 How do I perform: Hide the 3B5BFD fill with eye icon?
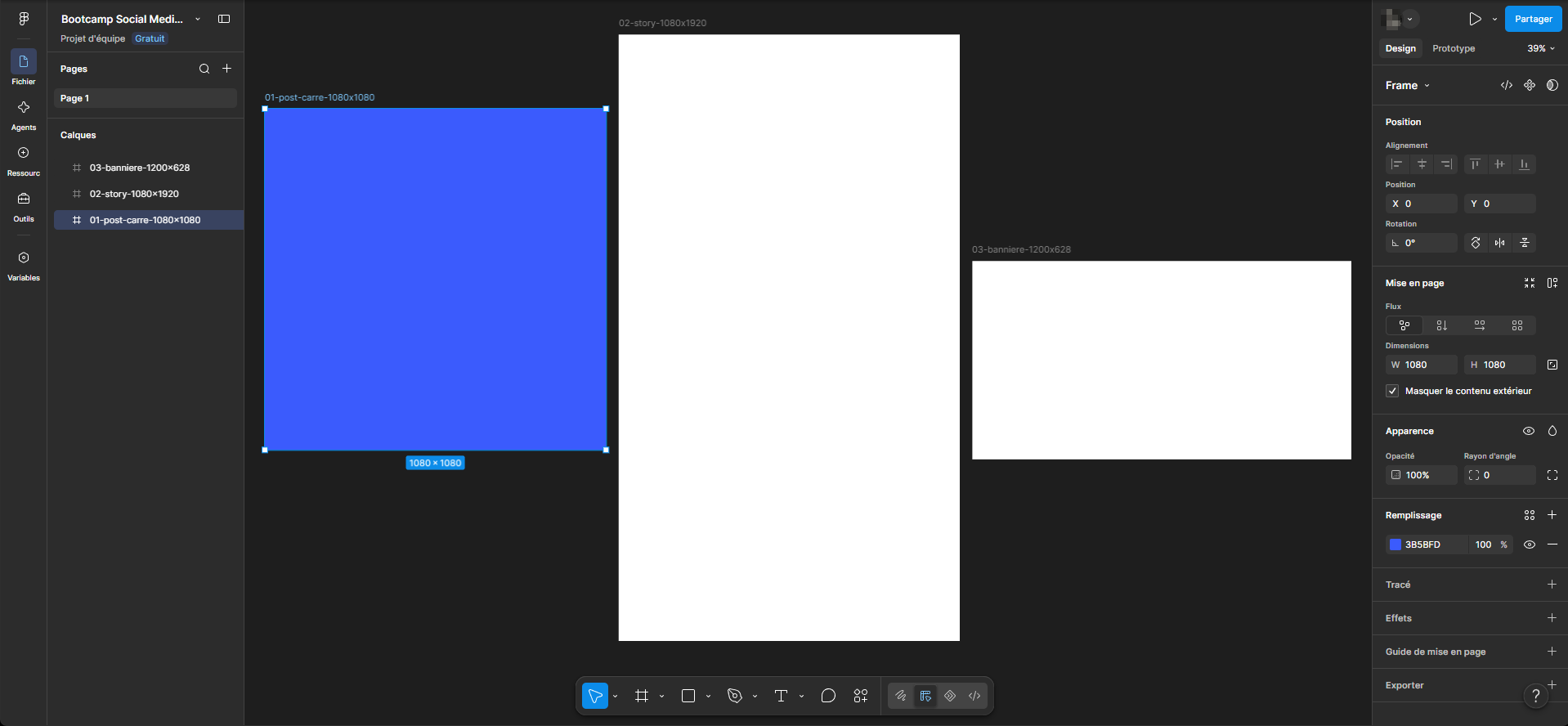(1530, 544)
